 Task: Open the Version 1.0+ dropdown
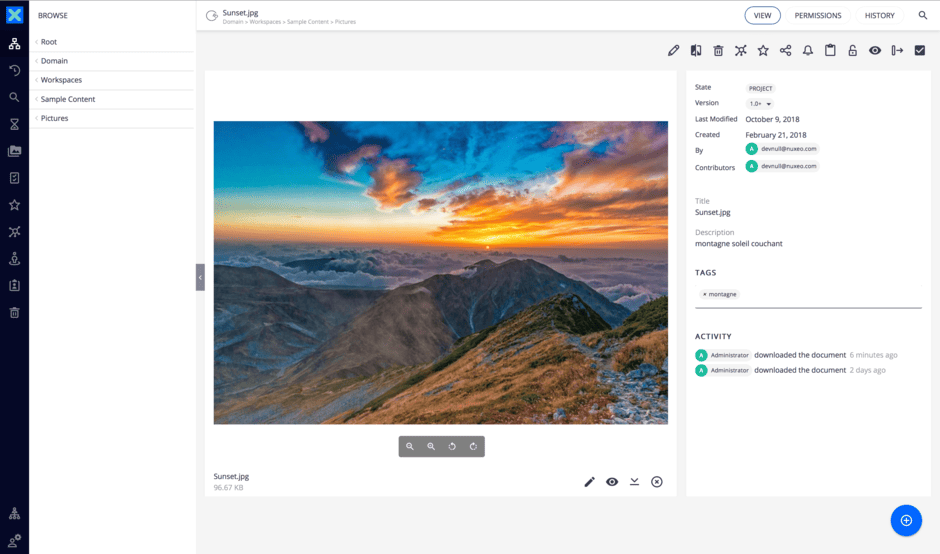point(760,104)
